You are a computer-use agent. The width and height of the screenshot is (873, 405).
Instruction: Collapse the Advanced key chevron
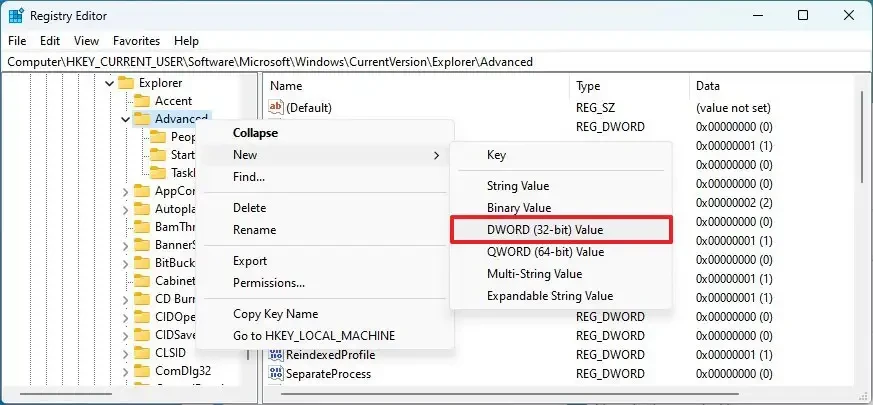click(x=125, y=119)
